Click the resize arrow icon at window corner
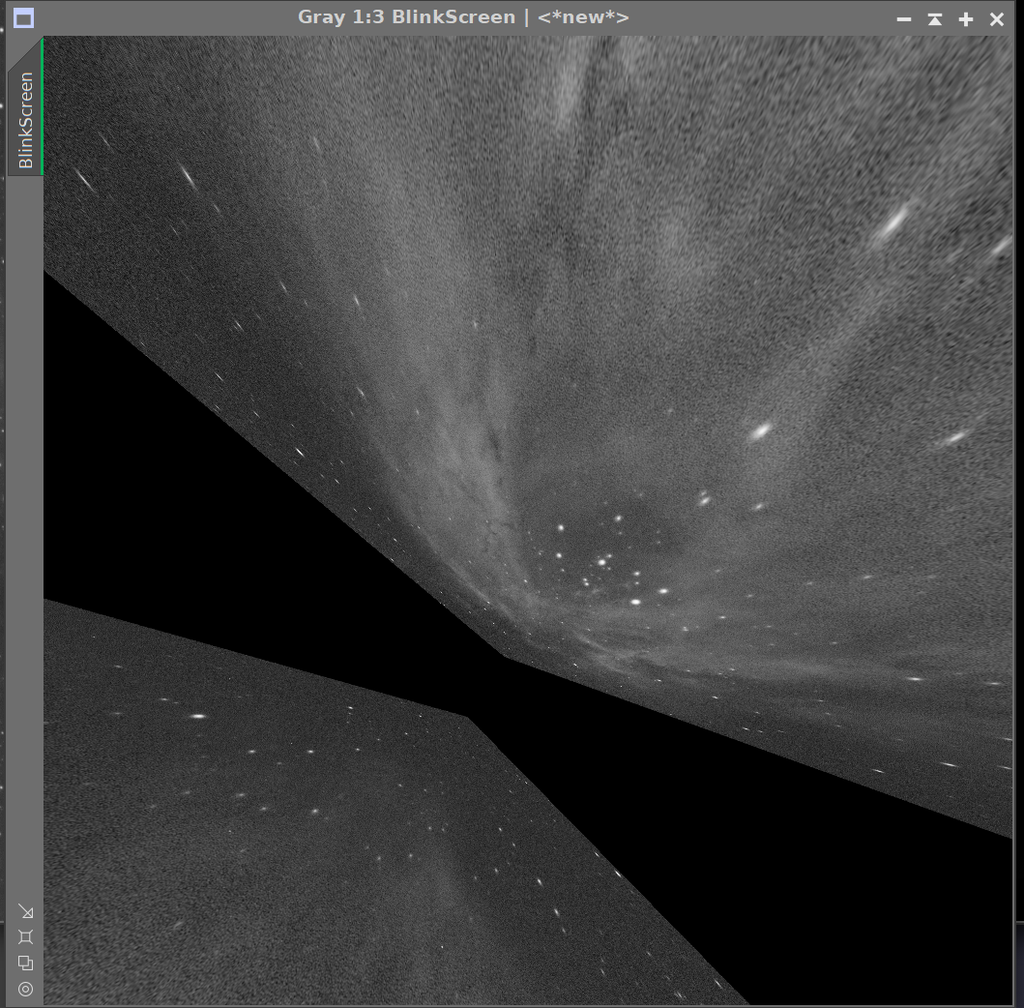Screen dimensions: 1024x1008 click(25, 911)
